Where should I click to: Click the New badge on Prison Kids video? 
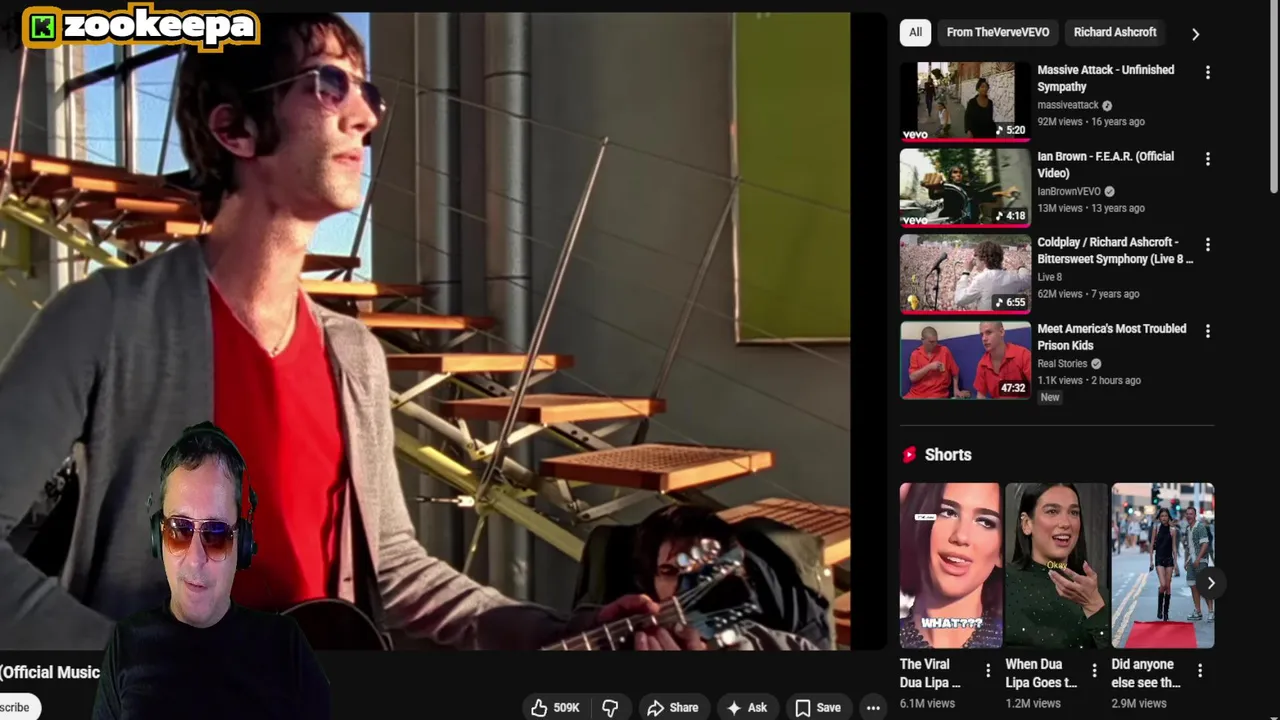point(1050,397)
